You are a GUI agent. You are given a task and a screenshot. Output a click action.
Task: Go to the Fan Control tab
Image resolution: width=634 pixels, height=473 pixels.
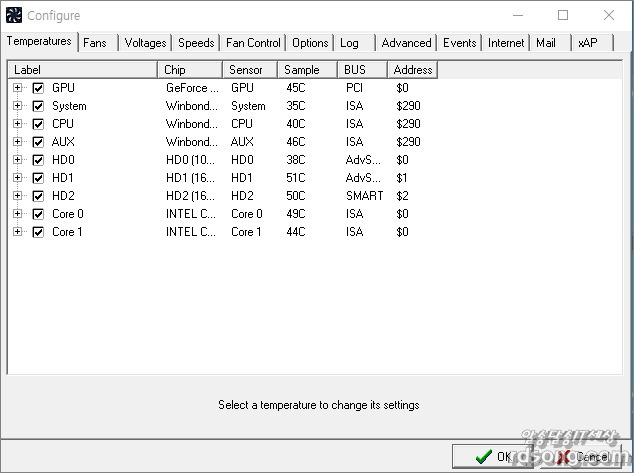pos(253,43)
